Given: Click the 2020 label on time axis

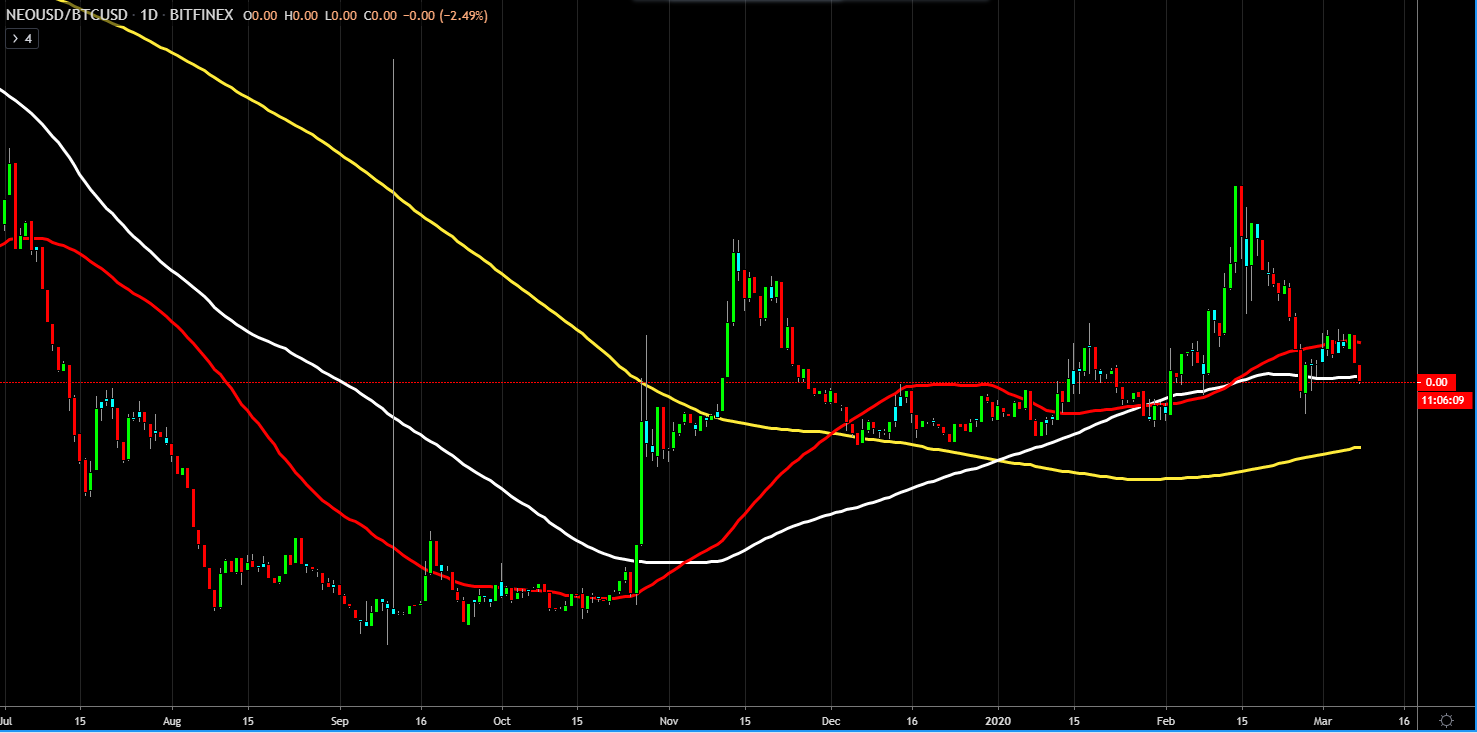Looking at the screenshot, I should click(x=999, y=719).
